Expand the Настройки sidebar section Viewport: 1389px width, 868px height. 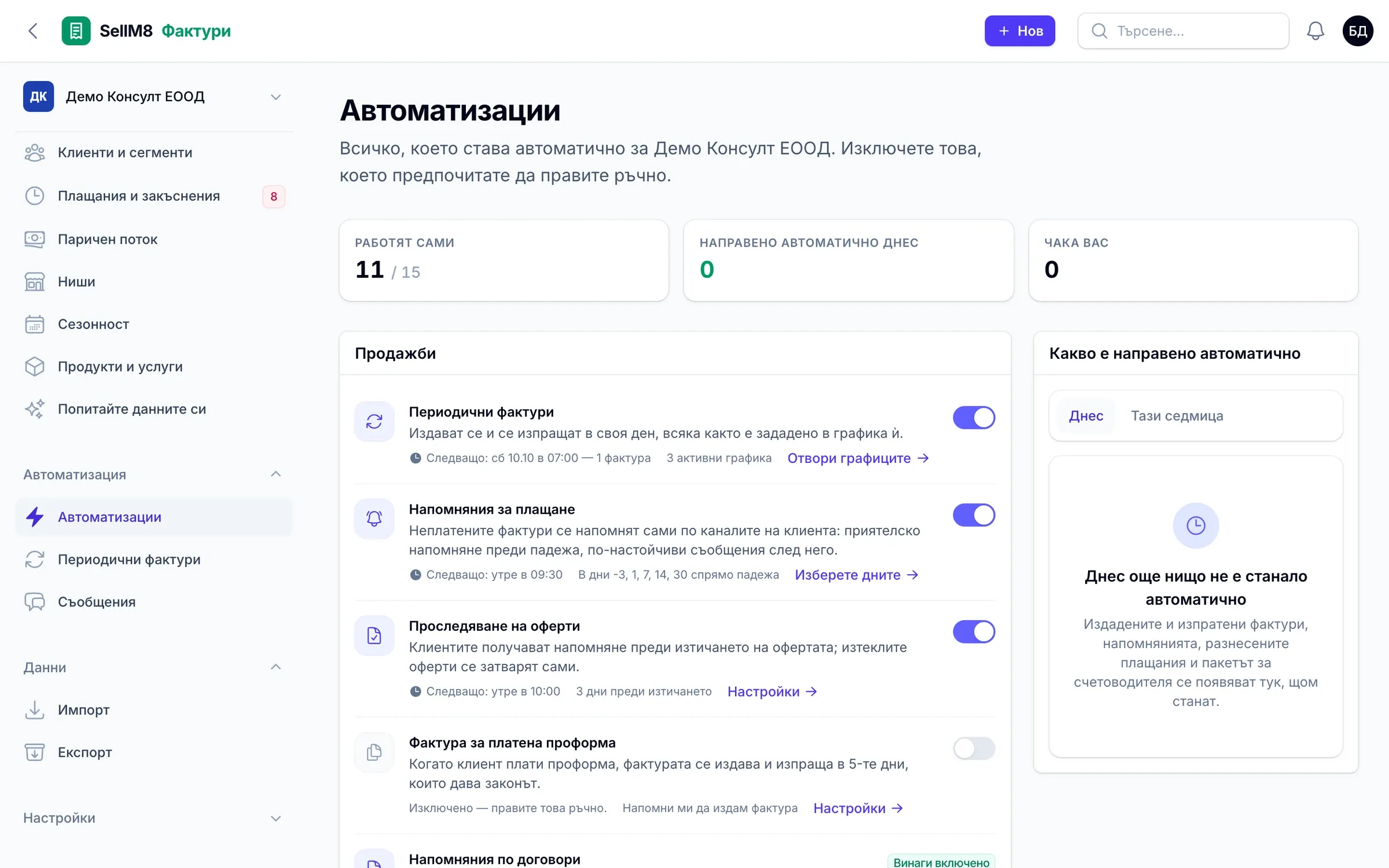click(x=154, y=818)
